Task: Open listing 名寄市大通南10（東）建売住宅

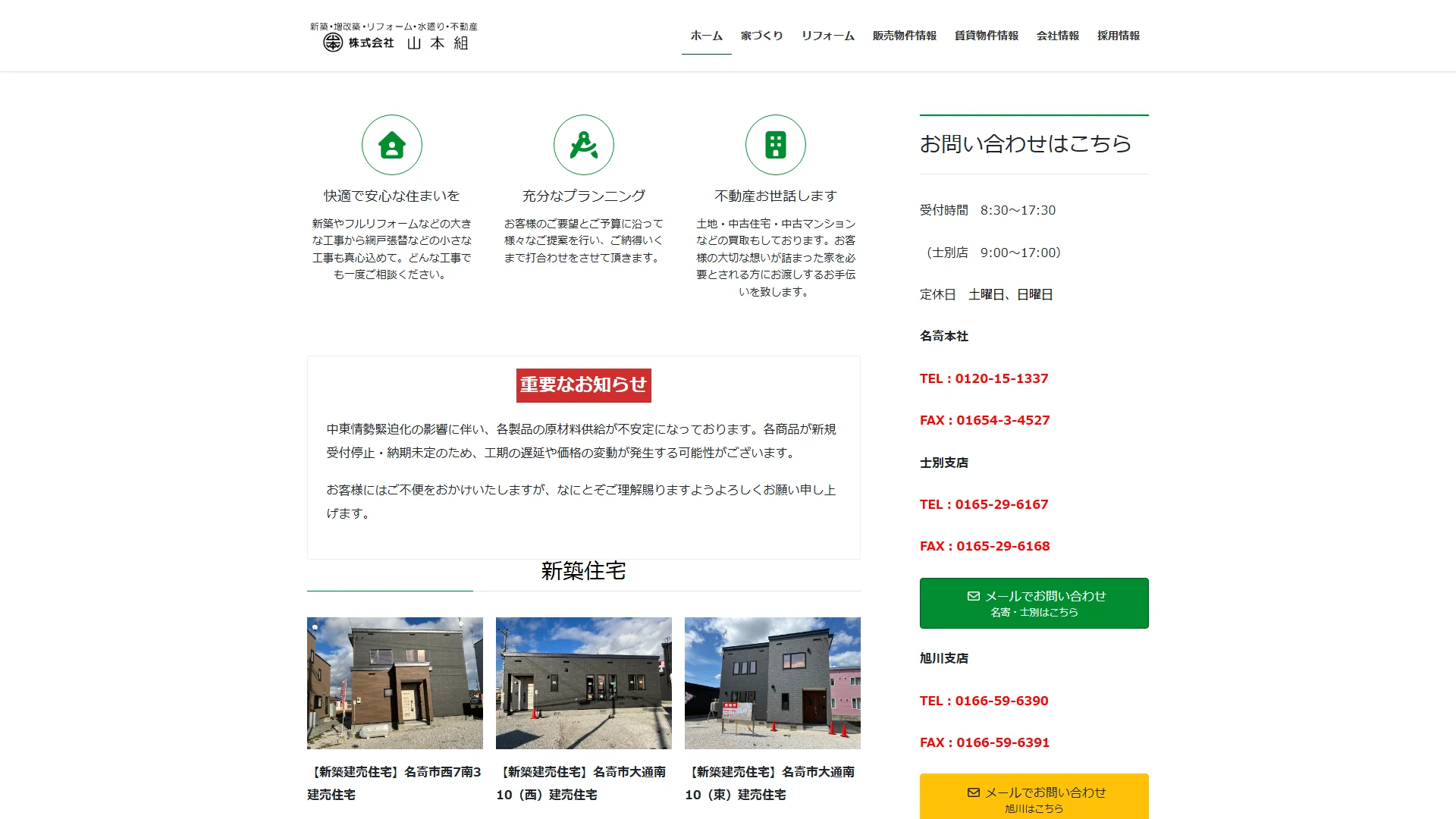Action: click(772, 783)
